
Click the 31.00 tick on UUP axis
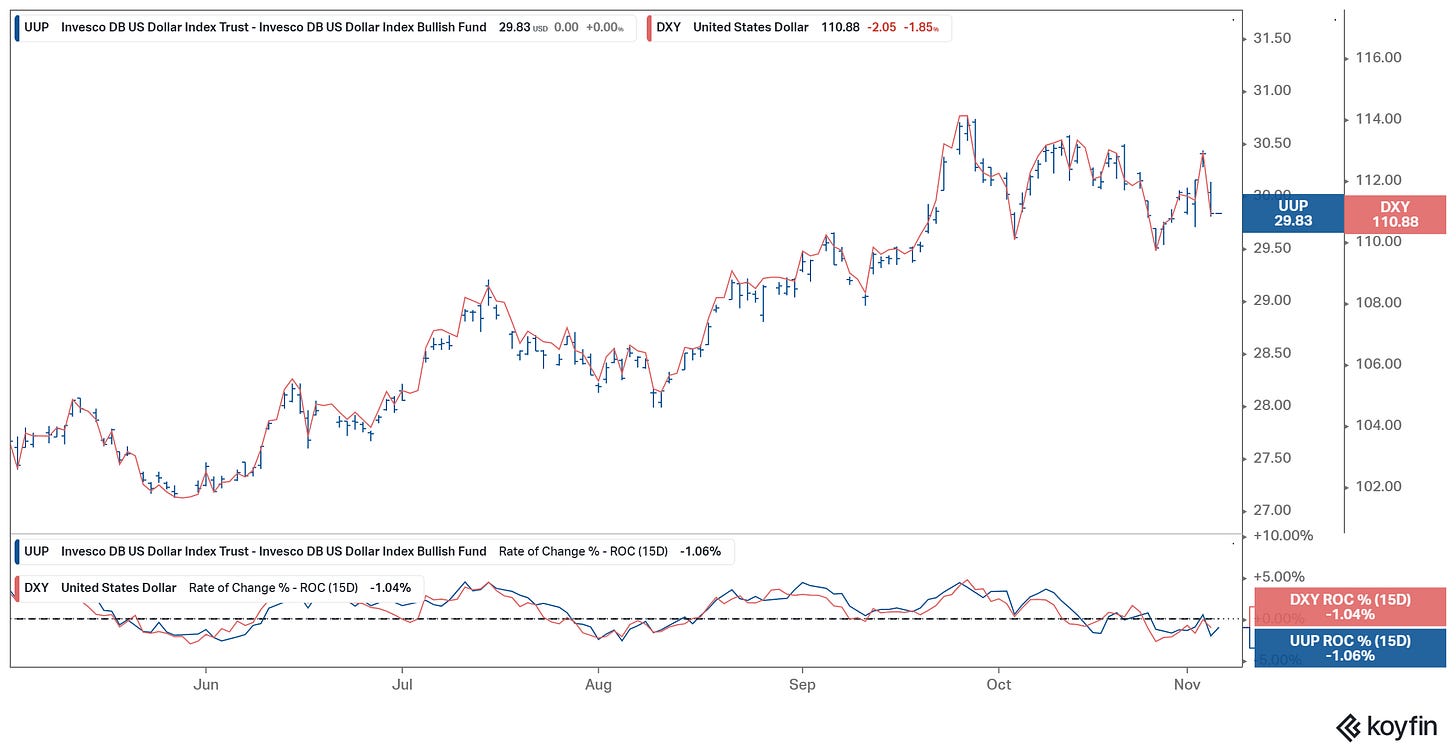(x=1272, y=91)
